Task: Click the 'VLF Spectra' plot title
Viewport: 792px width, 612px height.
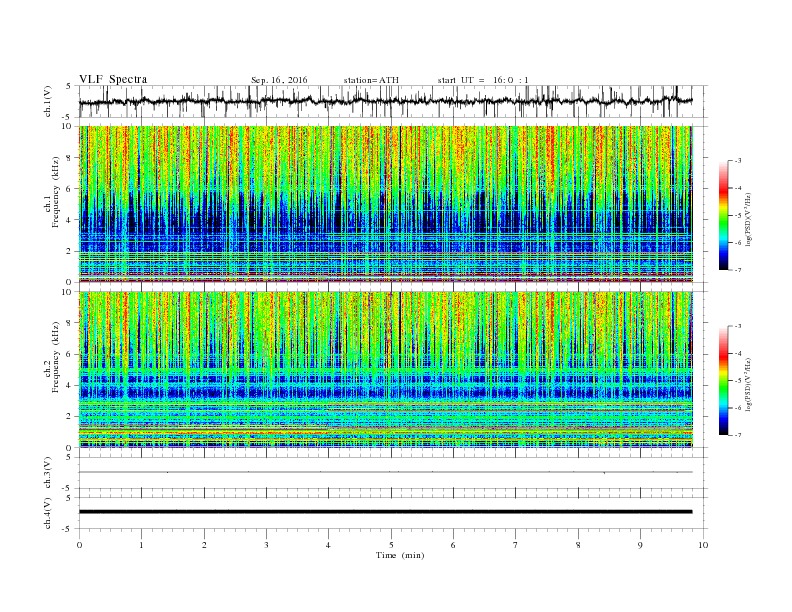Action: point(113,79)
